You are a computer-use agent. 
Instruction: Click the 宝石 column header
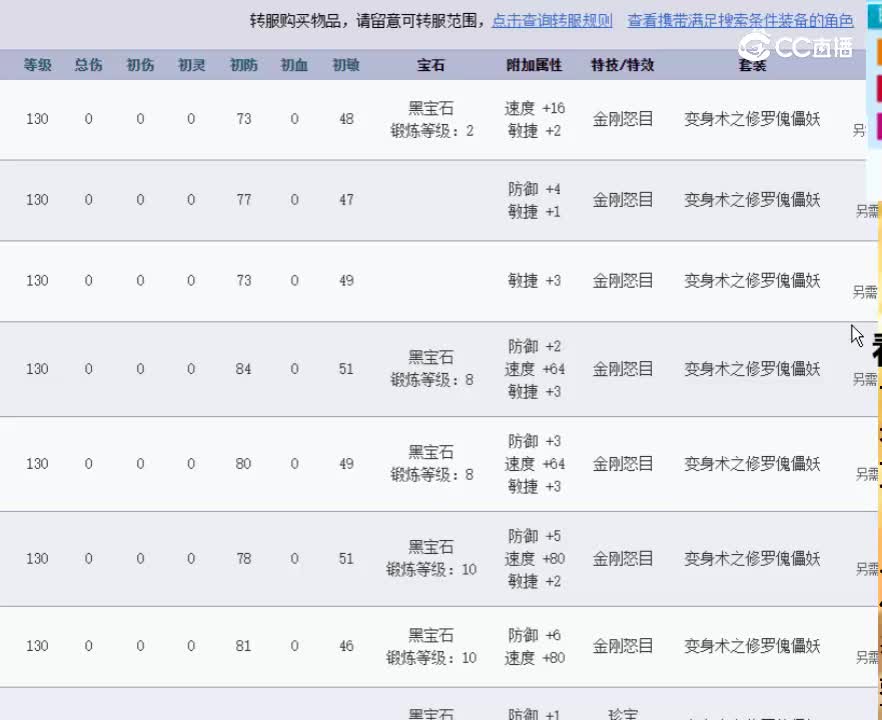pos(431,65)
